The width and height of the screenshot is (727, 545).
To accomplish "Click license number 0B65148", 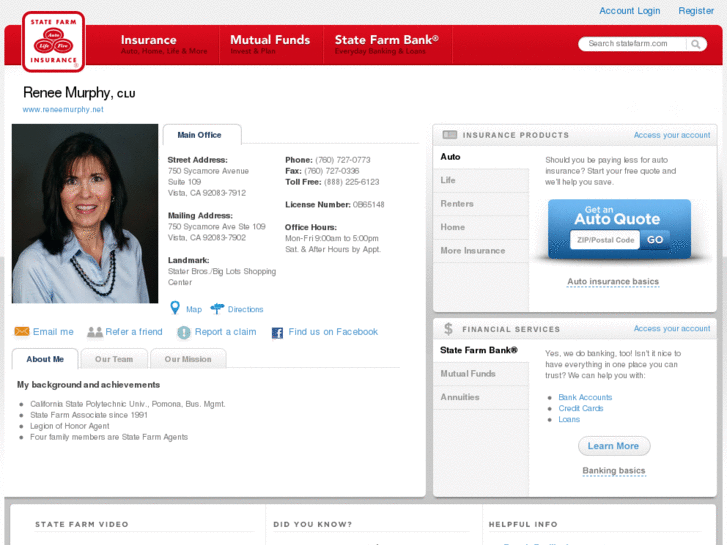I will [x=369, y=205].
